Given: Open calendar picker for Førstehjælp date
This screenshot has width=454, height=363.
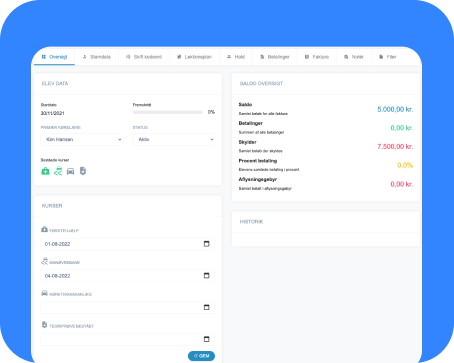Looking at the screenshot, I should coord(207,244).
